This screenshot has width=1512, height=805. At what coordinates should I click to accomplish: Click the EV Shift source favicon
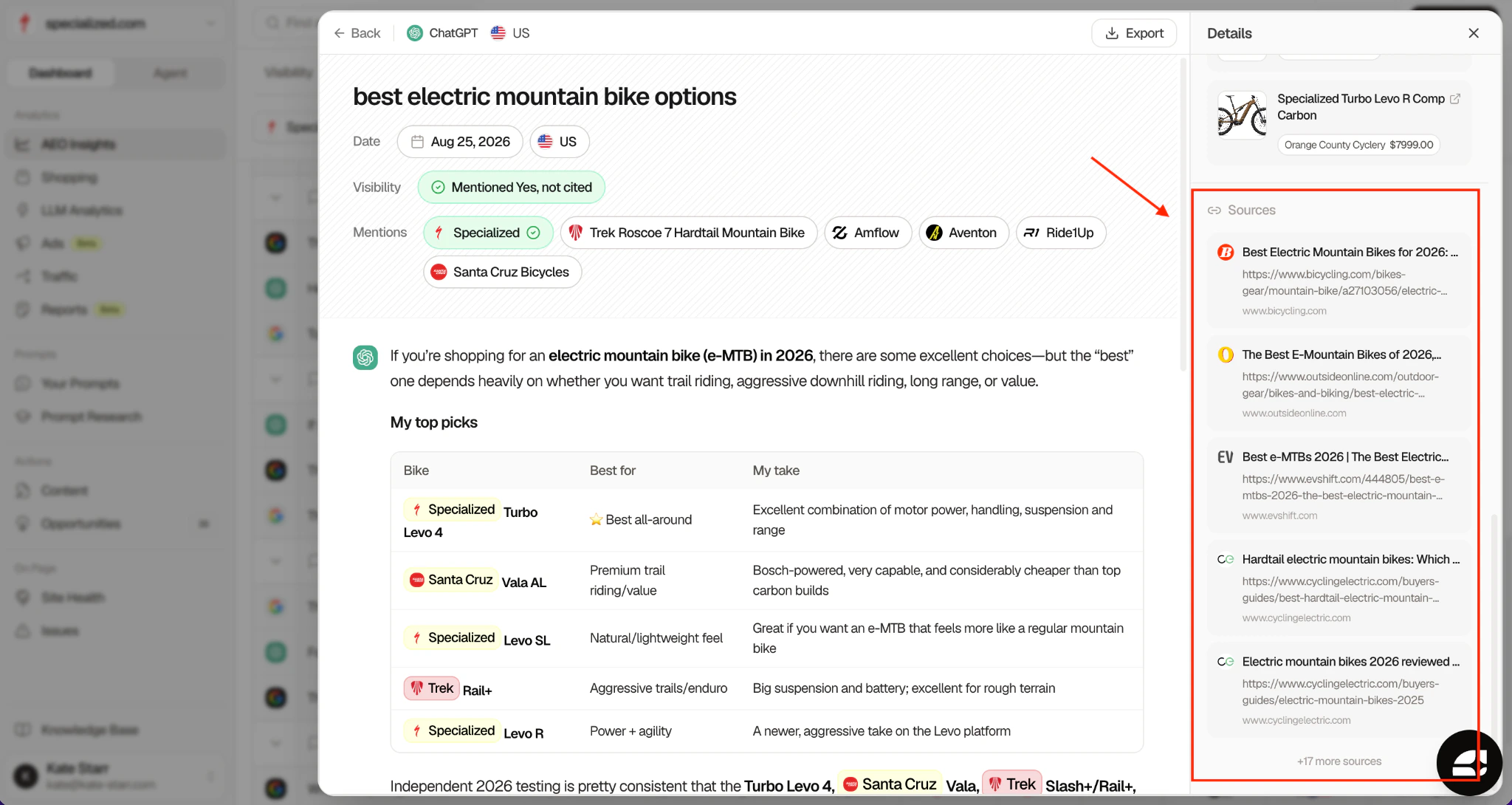click(x=1226, y=457)
